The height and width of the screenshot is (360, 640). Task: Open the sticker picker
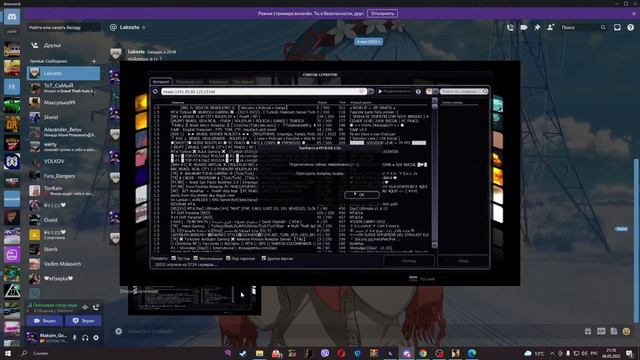(x=614, y=331)
